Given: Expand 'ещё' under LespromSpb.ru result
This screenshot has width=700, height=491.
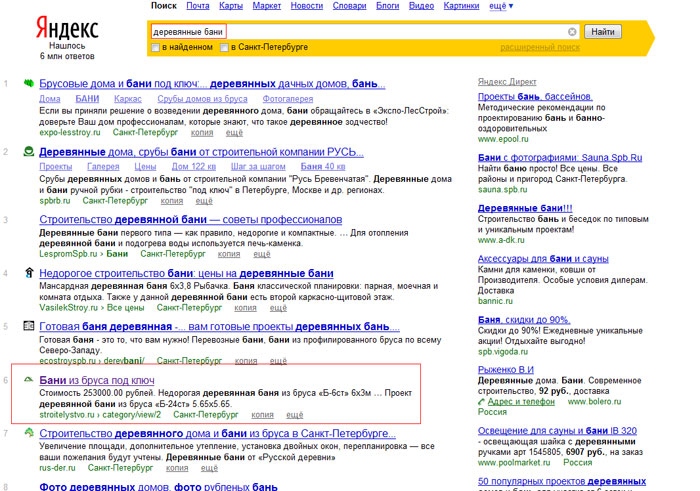Looking at the screenshot, I should [262, 254].
